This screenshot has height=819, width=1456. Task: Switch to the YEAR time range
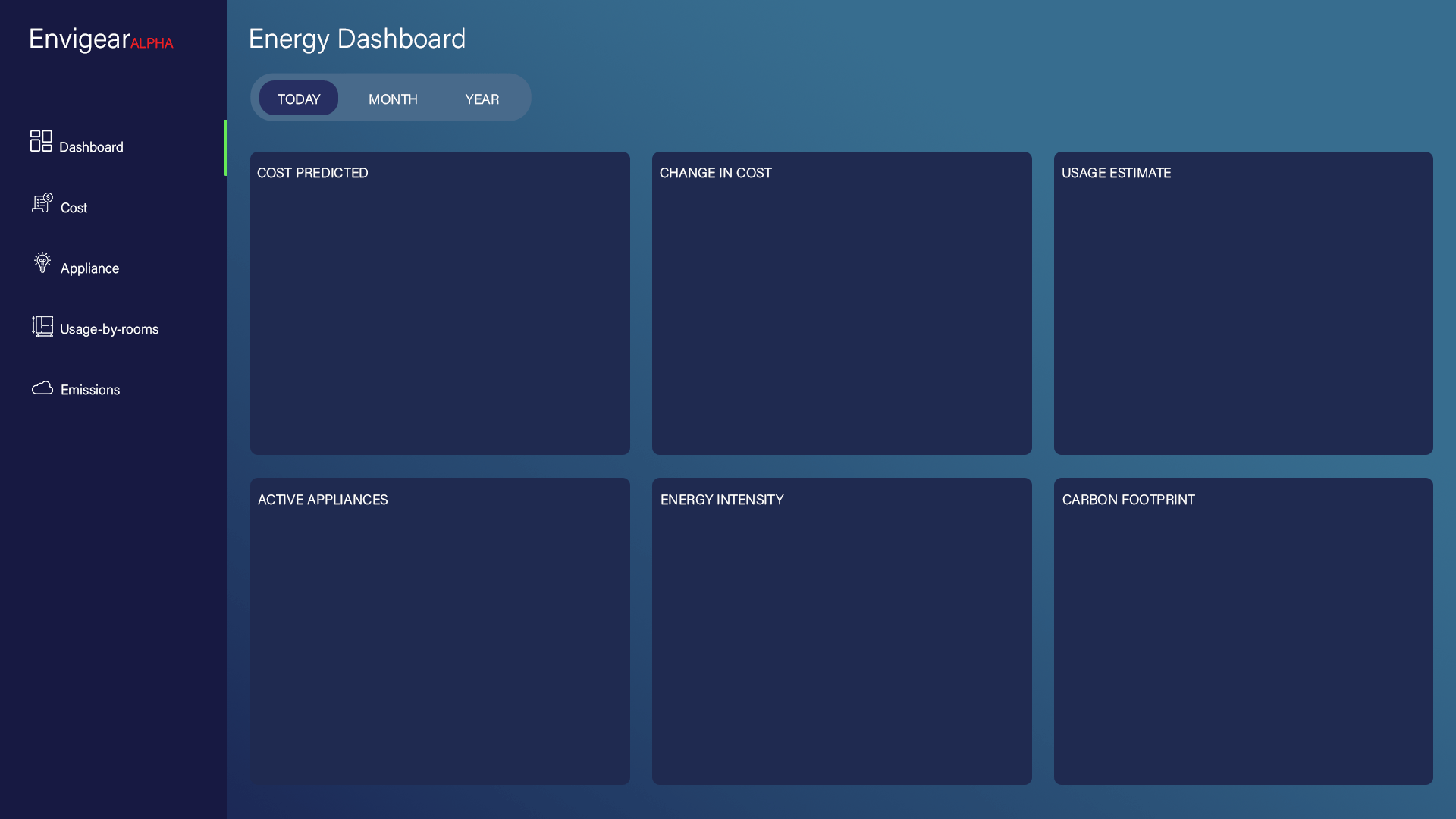(x=482, y=99)
